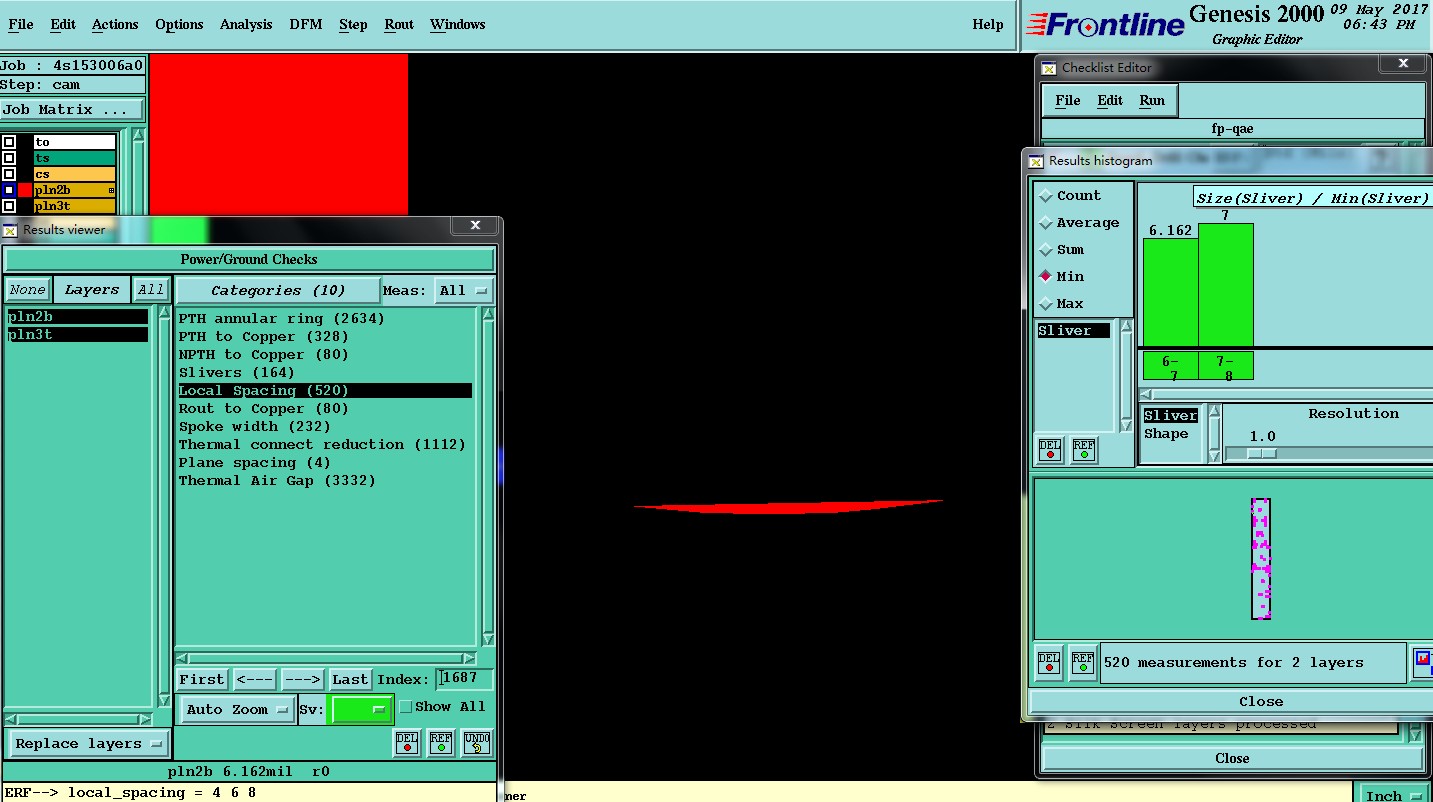Click the small marker on pln2b layer row
The image size is (1433, 802).
tap(111, 190)
